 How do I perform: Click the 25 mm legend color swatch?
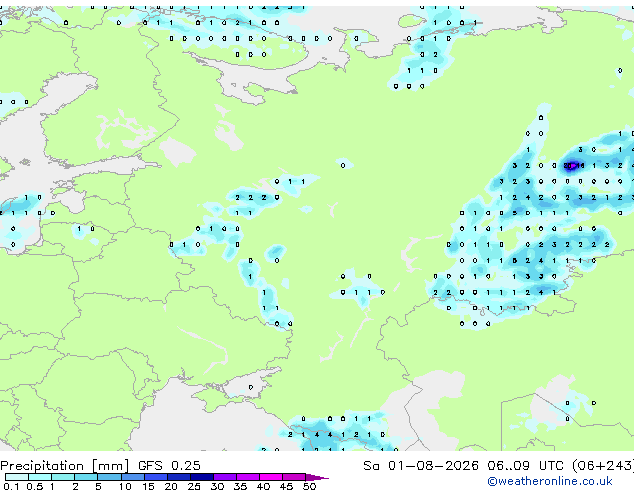[x=201, y=477]
